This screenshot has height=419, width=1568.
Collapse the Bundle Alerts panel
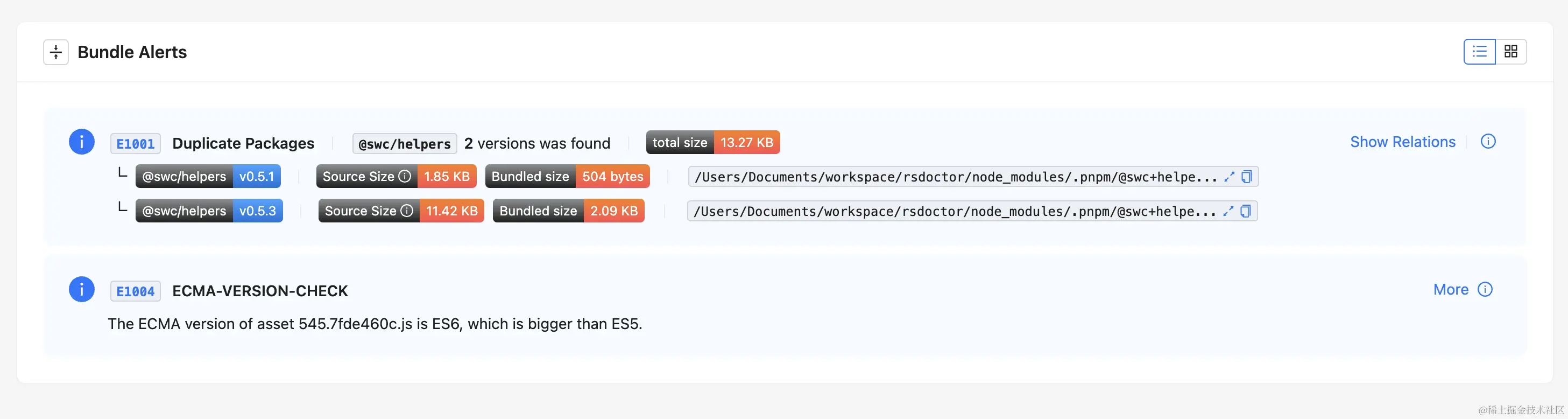55,52
